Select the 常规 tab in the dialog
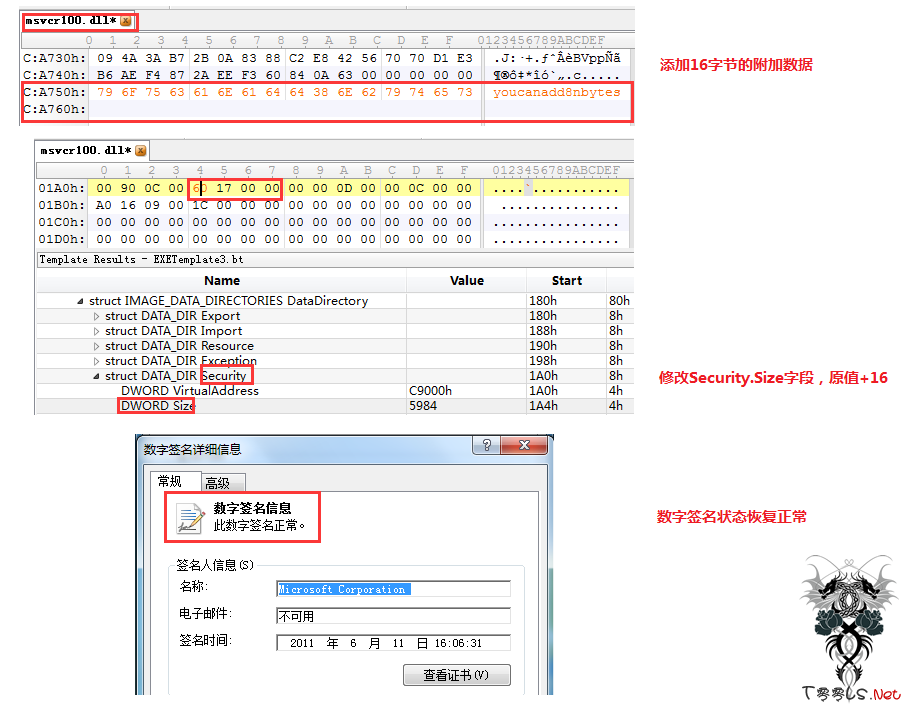Screen dimensions: 906x709 171,482
